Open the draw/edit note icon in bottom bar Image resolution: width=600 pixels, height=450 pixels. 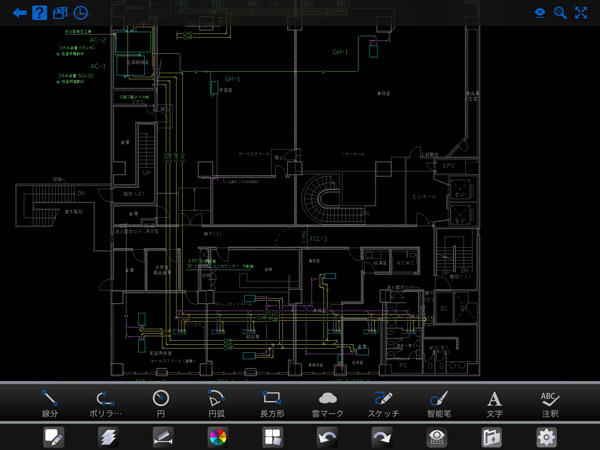tap(54, 437)
